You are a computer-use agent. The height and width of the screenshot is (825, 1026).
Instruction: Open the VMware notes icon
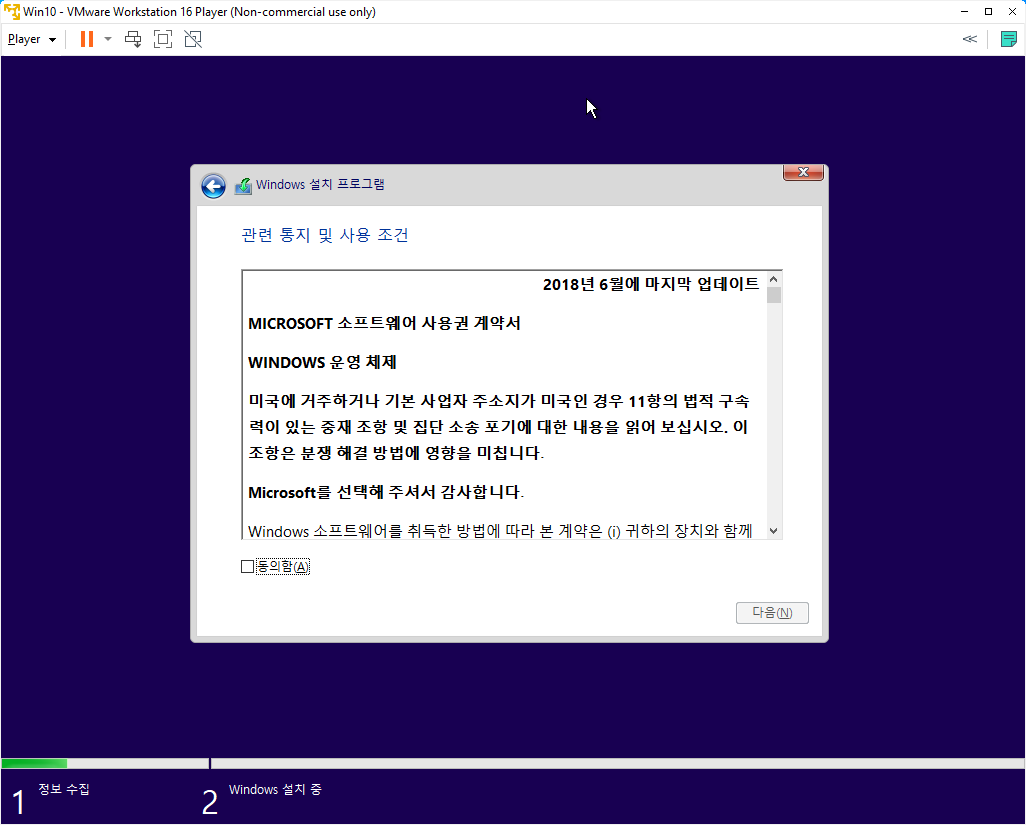(1008, 39)
